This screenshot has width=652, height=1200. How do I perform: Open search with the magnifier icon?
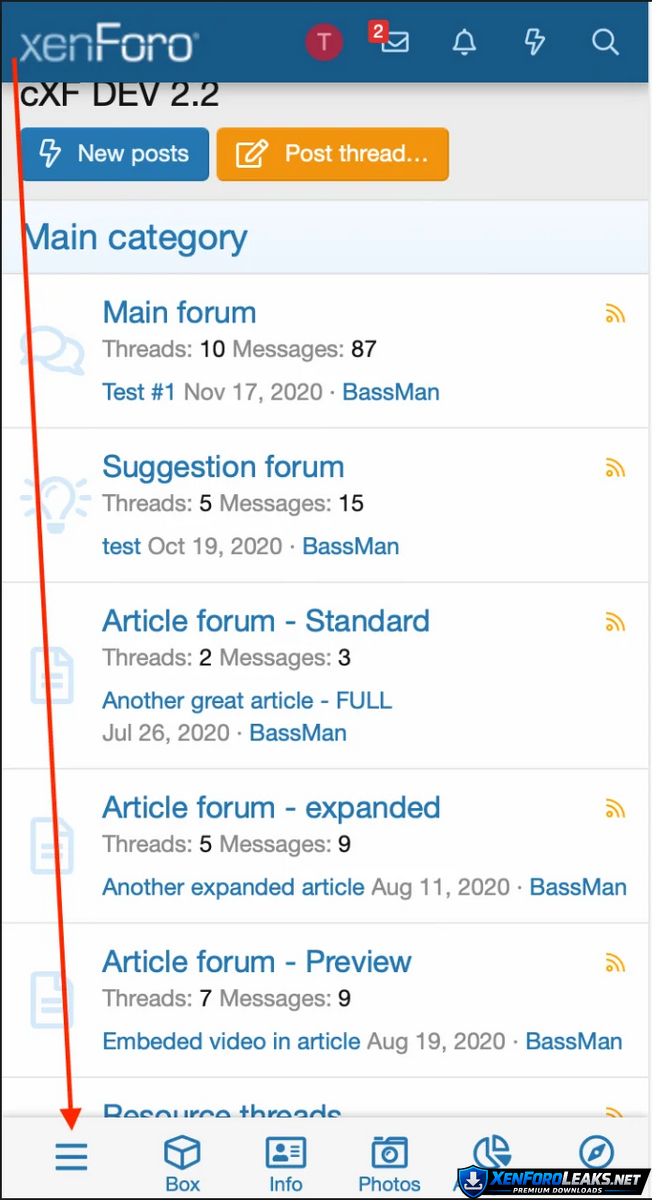605,42
